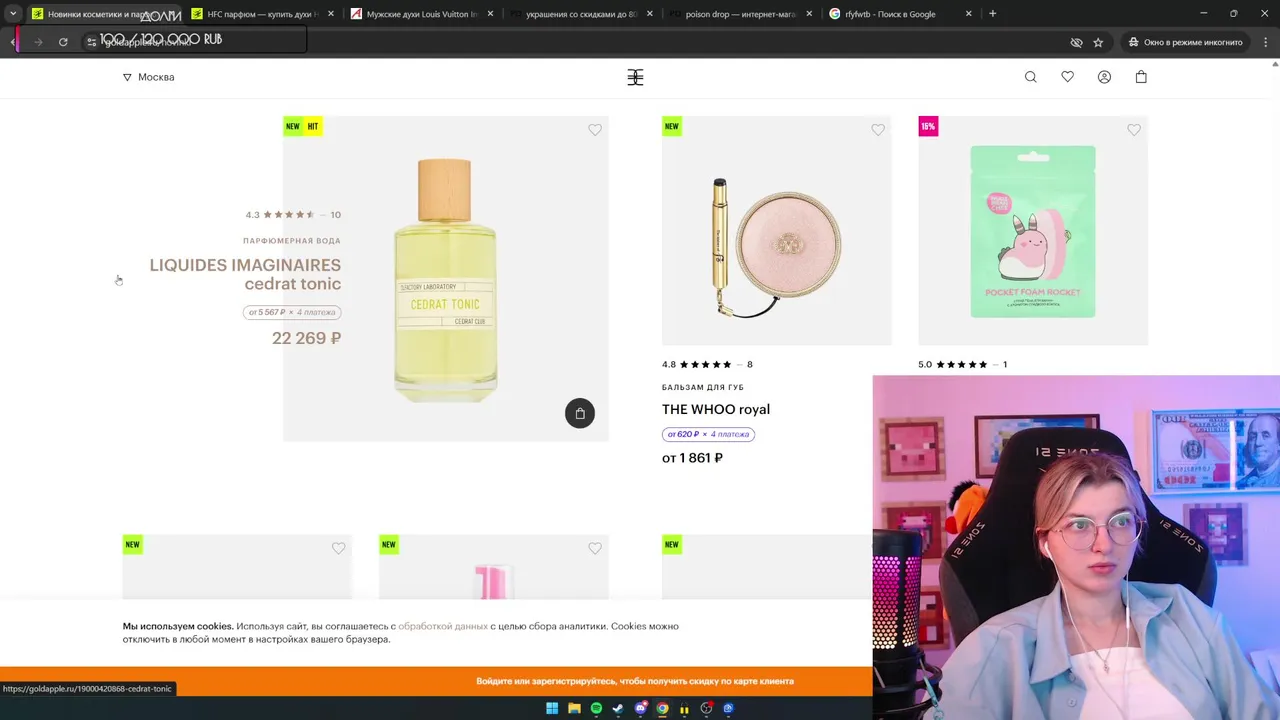Click the обработкой данных link

click(x=443, y=626)
